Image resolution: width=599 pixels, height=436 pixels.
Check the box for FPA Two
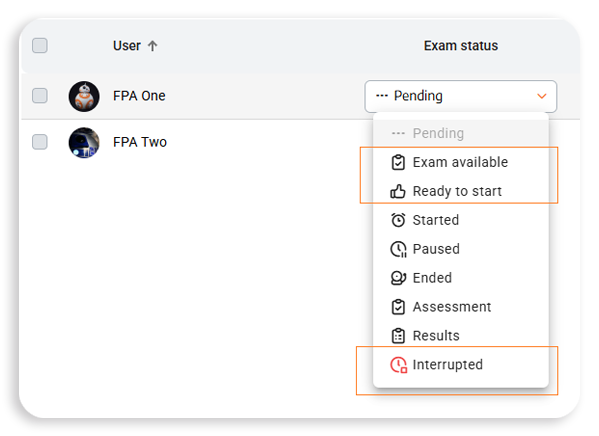coord(40,142)
